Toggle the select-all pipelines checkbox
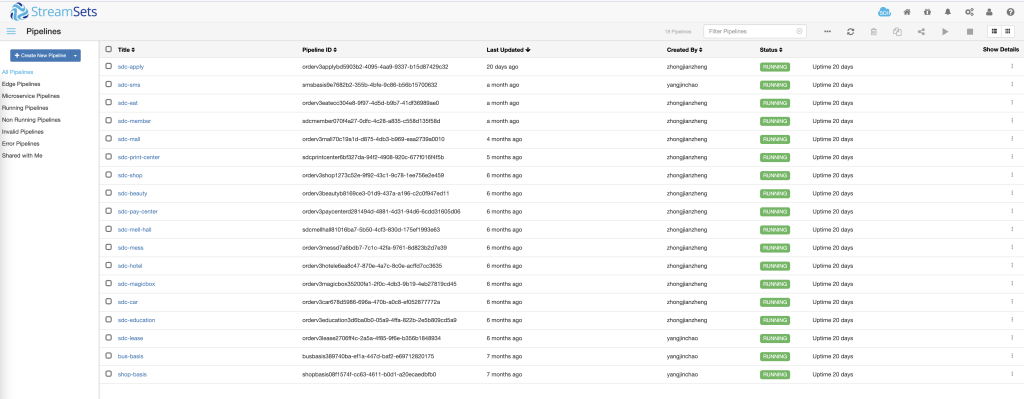This screenshot has width=1024, height=399. pyautogui.click(x=109, y=49)
